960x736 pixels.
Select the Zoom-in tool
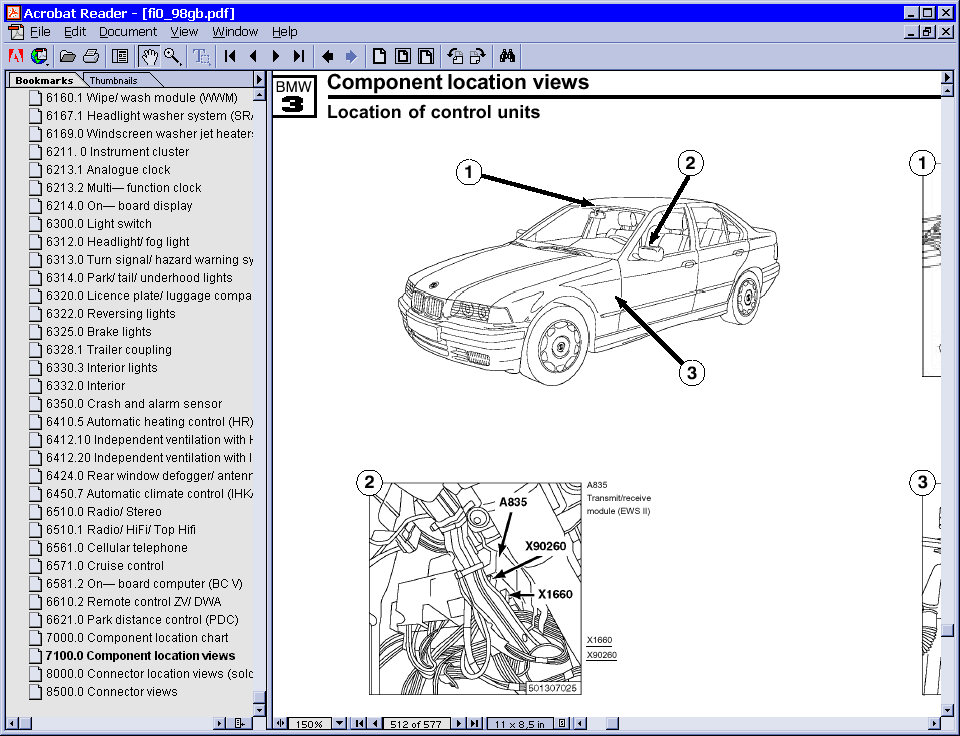point(171,56)
